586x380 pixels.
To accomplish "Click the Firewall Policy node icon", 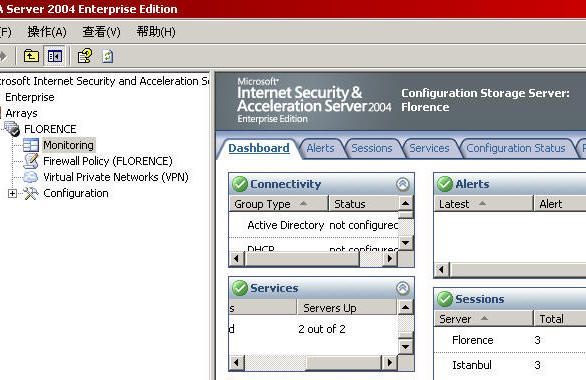I will (31, 161).
